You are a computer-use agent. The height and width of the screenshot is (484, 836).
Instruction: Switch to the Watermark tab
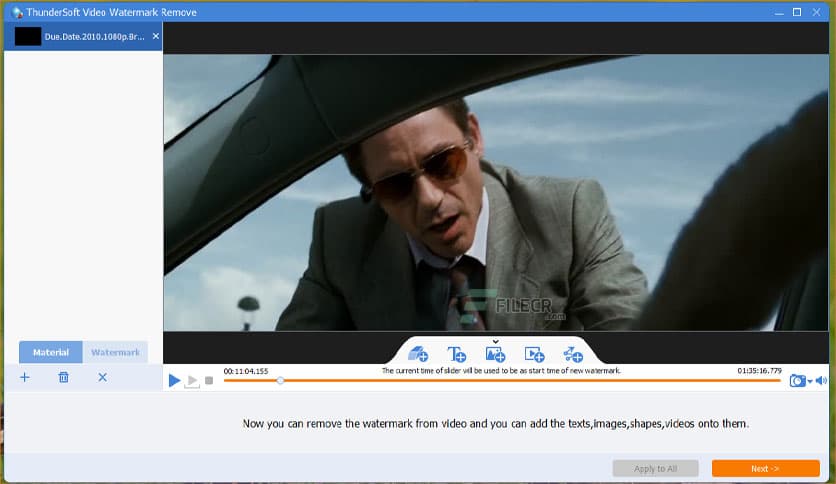coord(115,352)
